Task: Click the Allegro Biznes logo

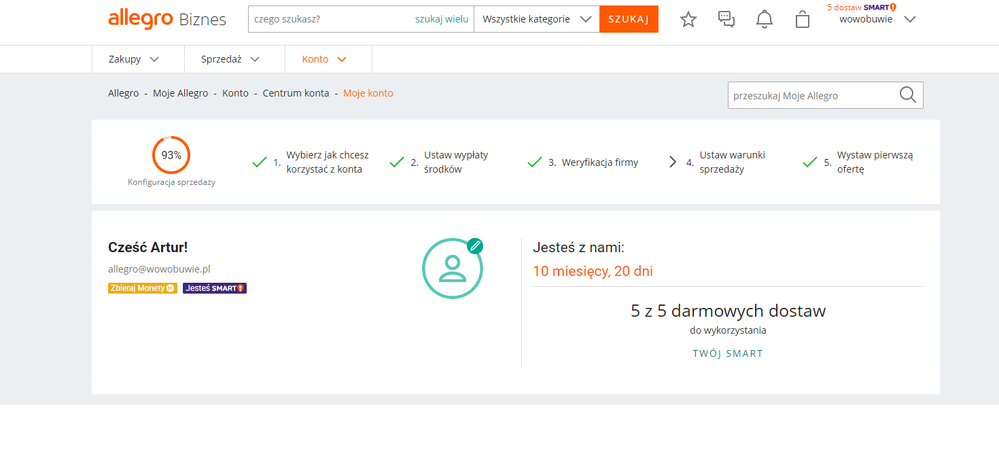Action: [167, 19]
